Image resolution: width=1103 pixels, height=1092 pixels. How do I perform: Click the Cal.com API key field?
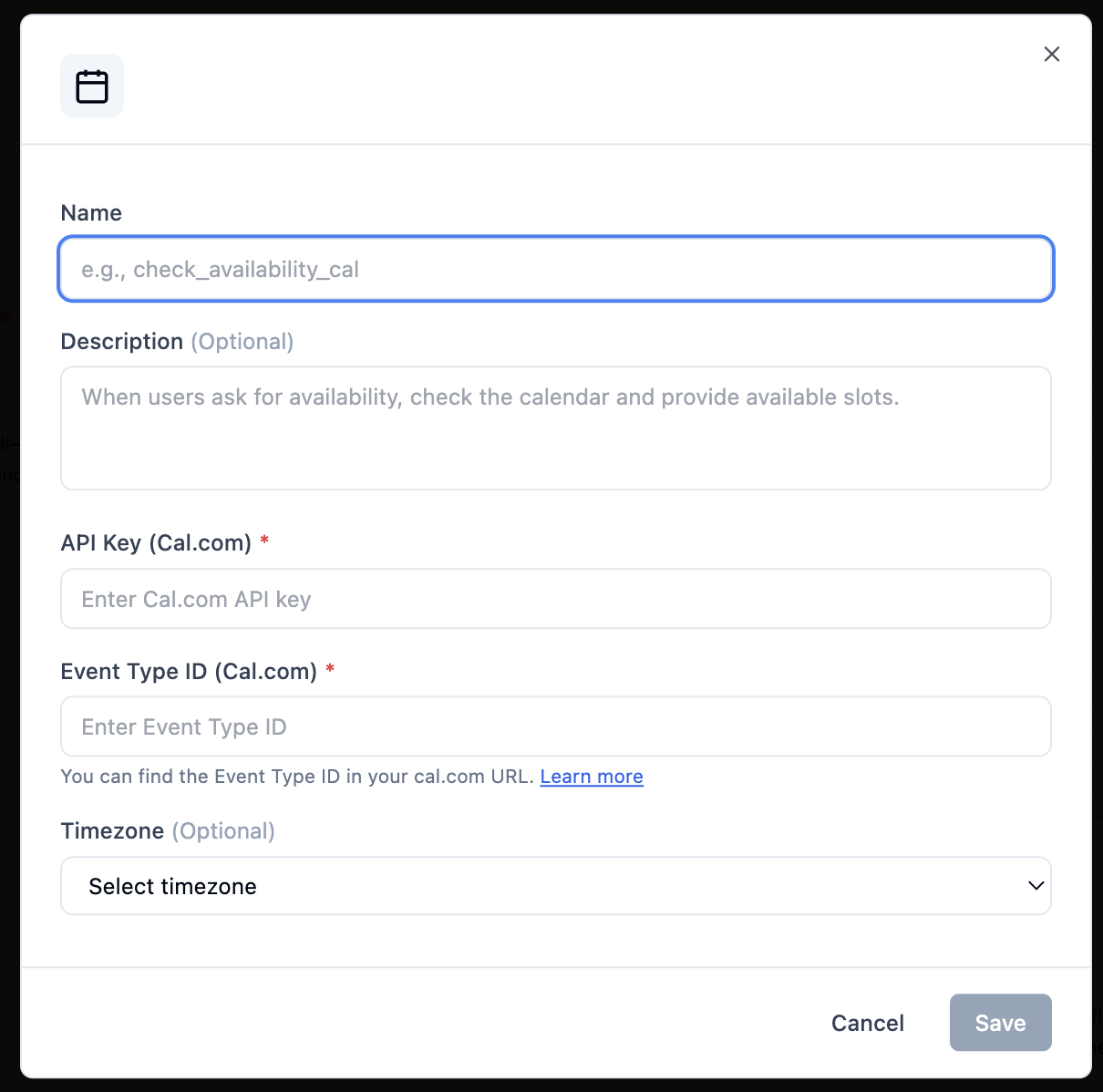click(556, 599)
